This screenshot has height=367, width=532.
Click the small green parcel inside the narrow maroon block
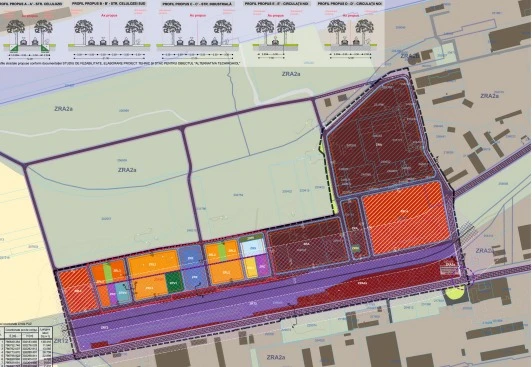tap(356, 249)
